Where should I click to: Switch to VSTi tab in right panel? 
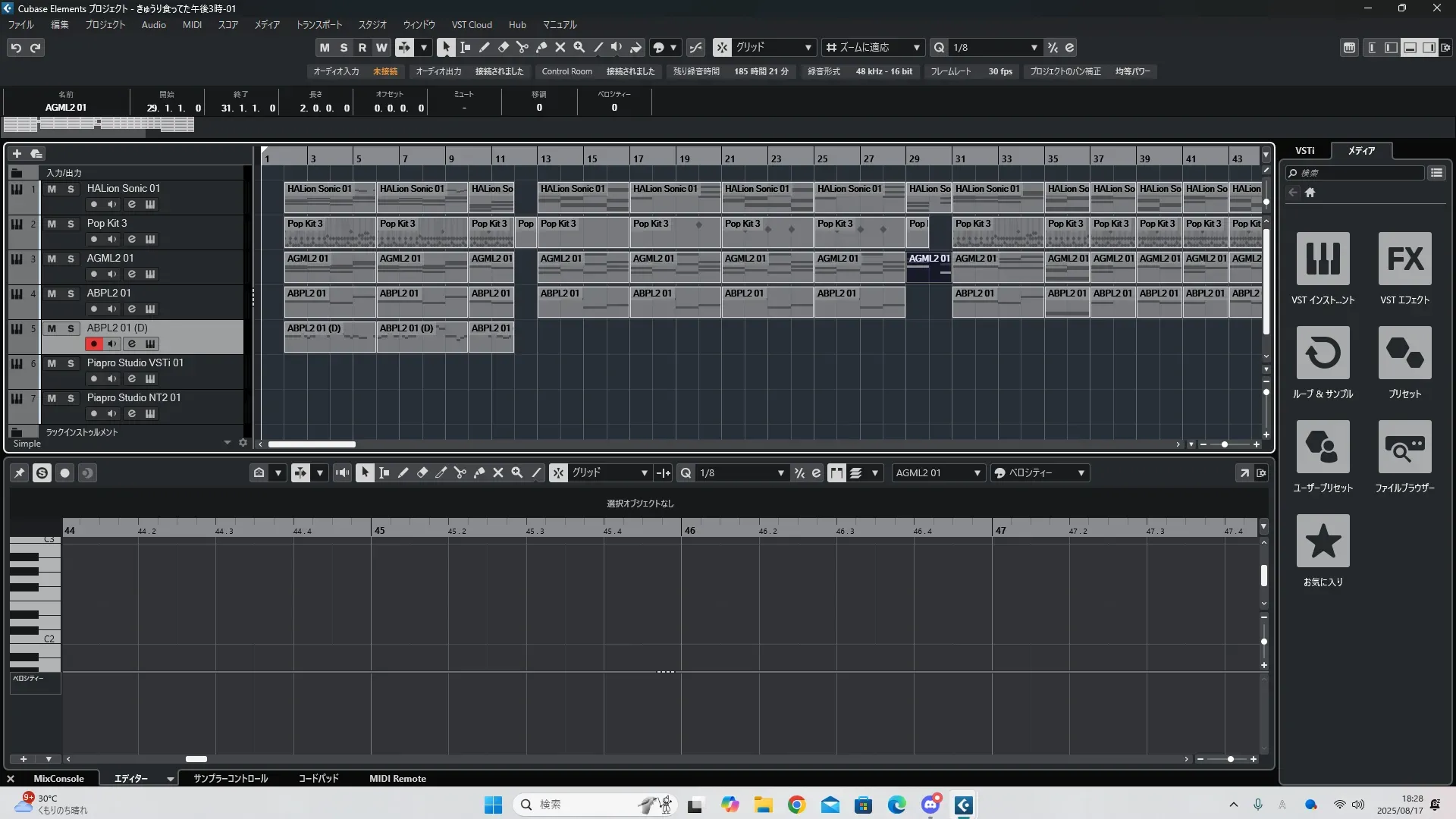pyautogui.click(x=1304, y=151)
